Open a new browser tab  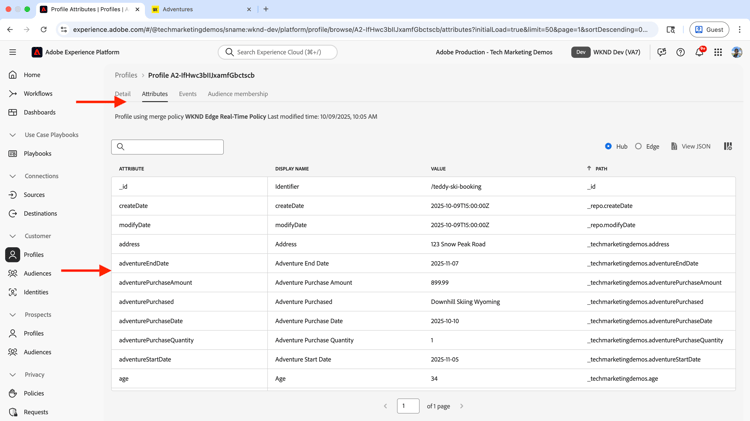click(x=266, y=9)
